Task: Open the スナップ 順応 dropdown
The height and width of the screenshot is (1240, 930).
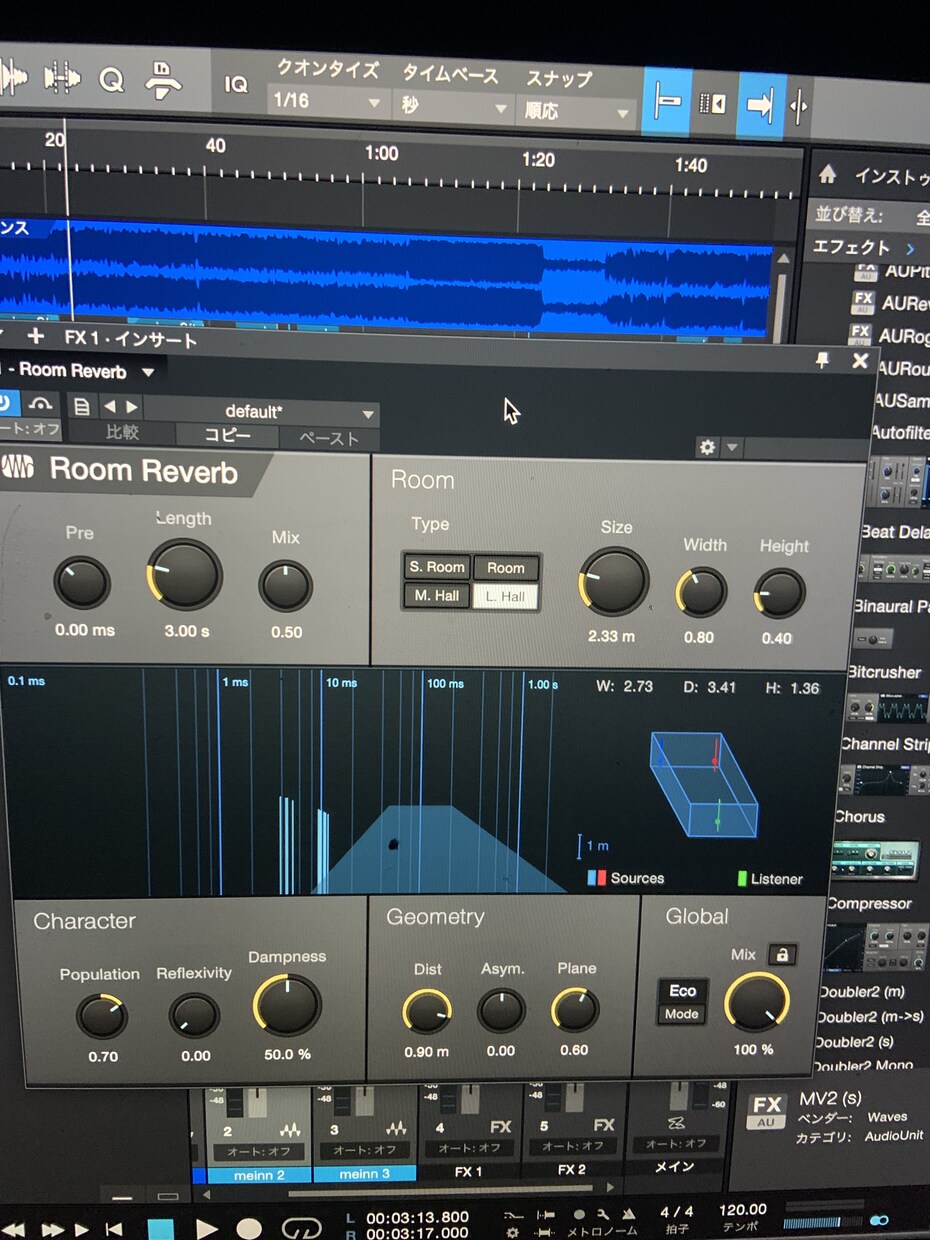Action: point(577,111)
